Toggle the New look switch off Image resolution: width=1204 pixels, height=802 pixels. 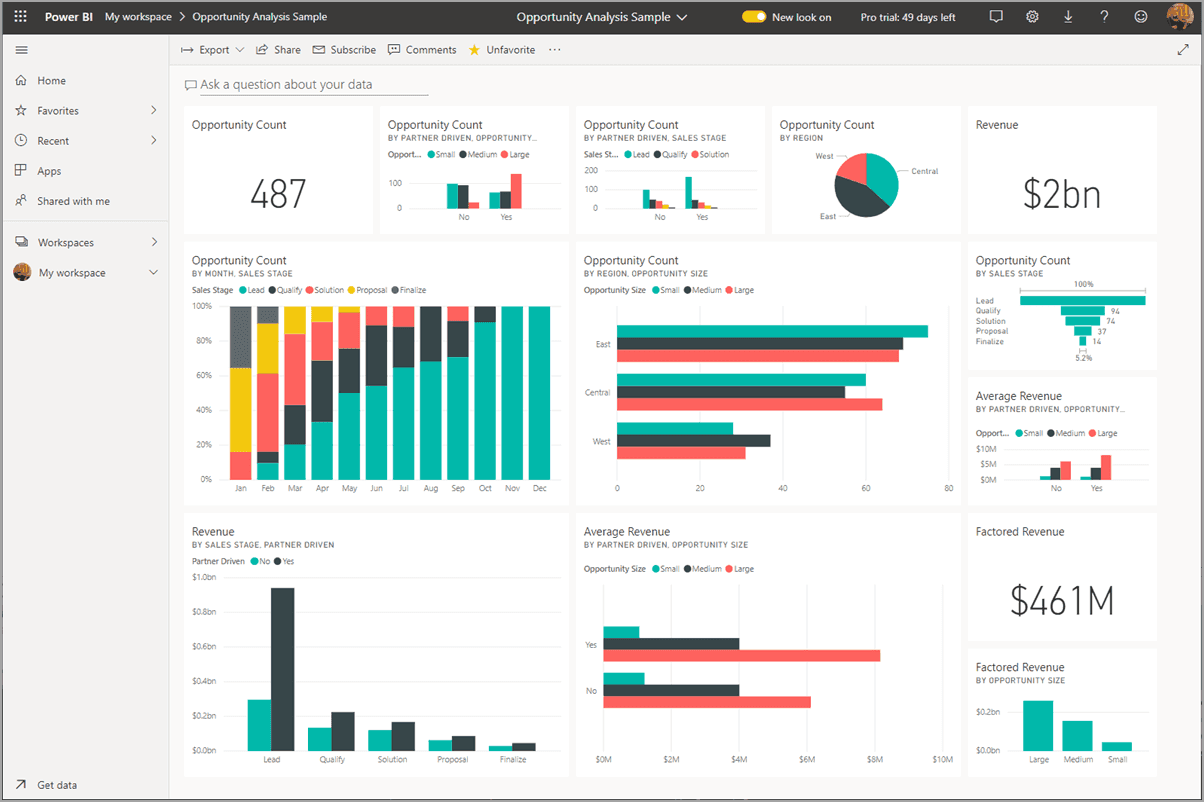(753, 17)
